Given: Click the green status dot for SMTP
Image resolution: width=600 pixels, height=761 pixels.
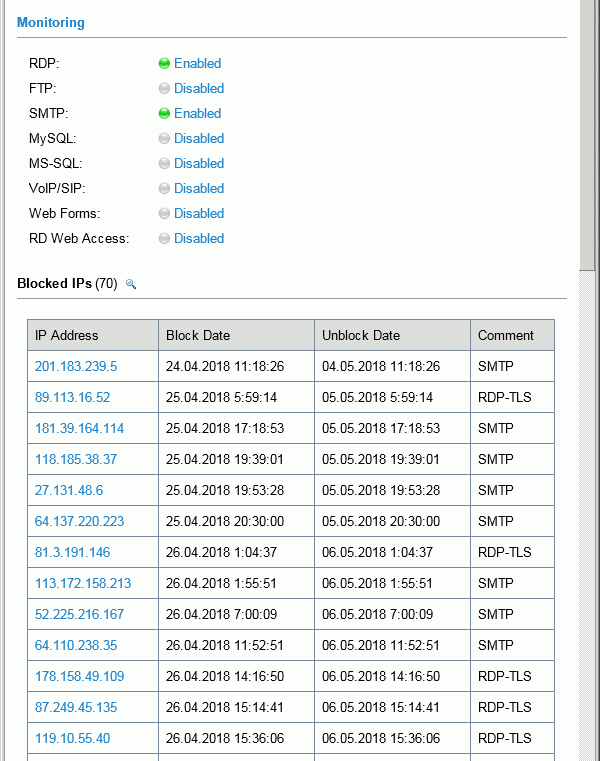Looking at the screenshot, I should (164, 114).
